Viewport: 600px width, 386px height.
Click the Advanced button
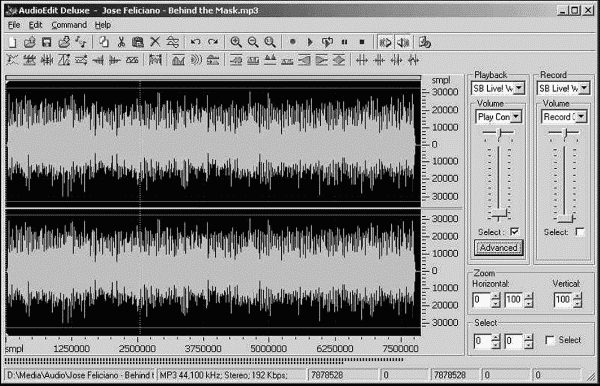(x=498, y=248)
